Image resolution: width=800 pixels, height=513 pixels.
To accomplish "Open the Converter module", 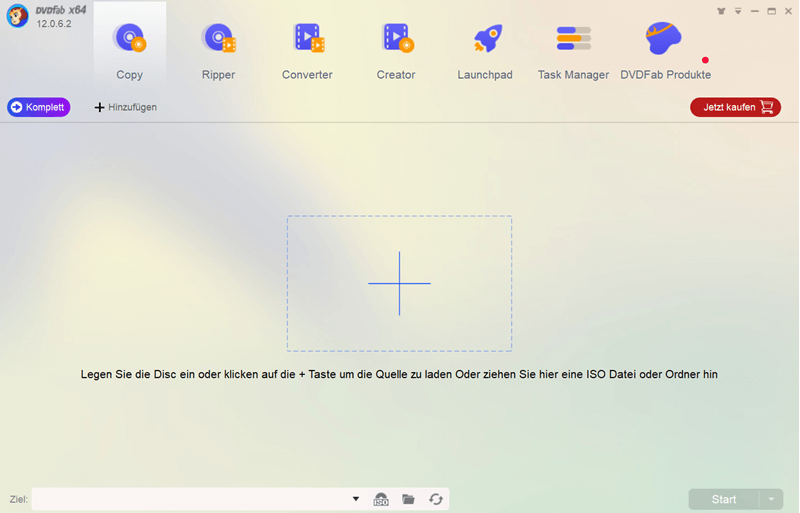I will (307, 51).
